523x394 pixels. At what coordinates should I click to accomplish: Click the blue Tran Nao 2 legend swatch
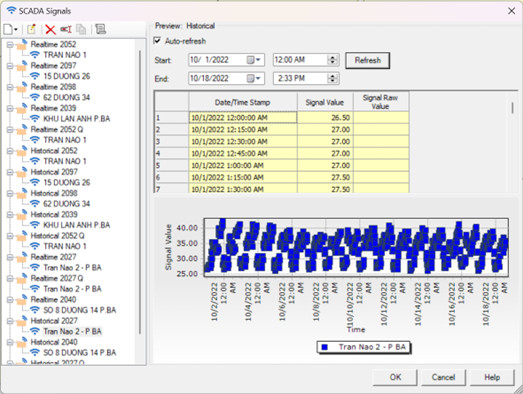pyautogui.click(x=324, y=348)
